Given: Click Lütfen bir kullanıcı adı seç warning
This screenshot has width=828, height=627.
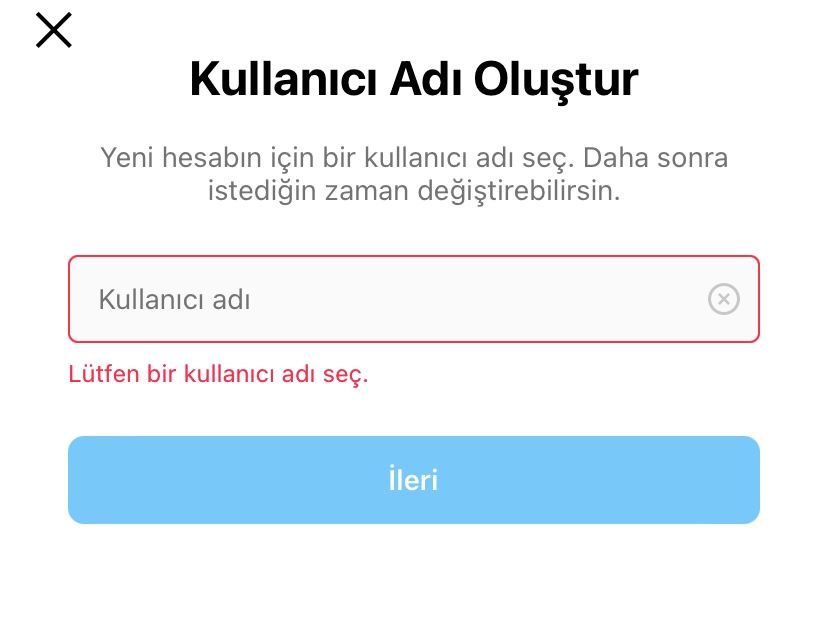Looking at the screenshot, I should pos(218,375).
